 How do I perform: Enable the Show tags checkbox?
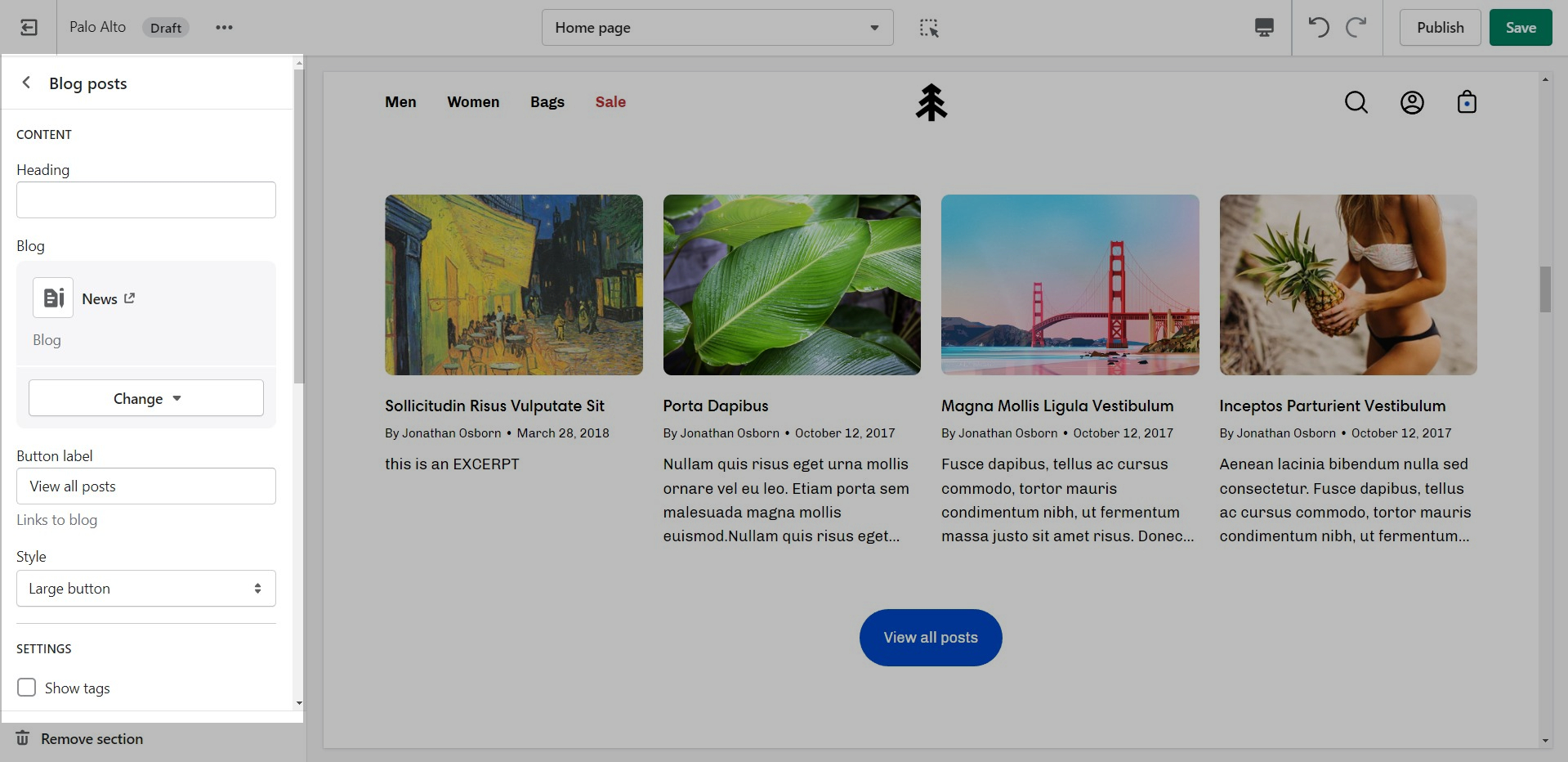[27, 688]
